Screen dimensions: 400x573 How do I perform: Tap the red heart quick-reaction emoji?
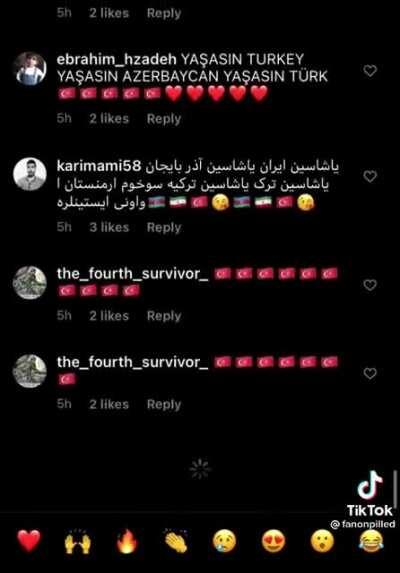[x=29, y=542]
